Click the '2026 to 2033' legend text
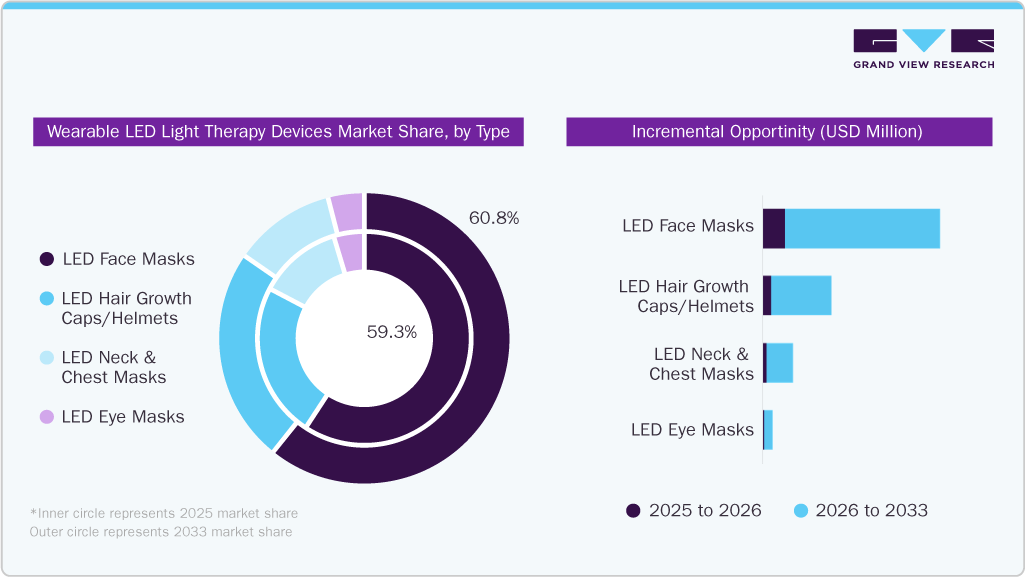 871,511
